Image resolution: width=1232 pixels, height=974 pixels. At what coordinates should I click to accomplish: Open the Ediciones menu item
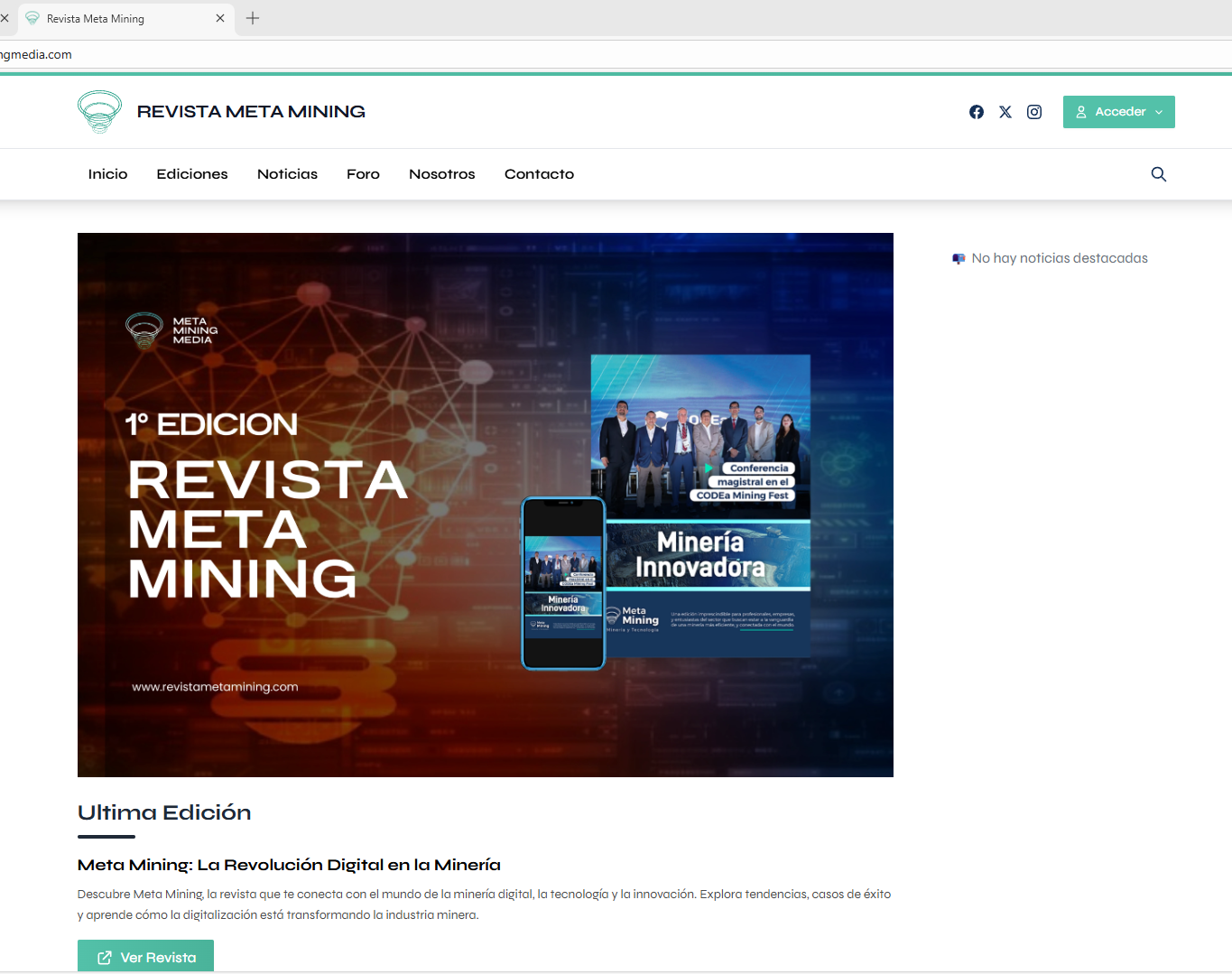(192, 174)
